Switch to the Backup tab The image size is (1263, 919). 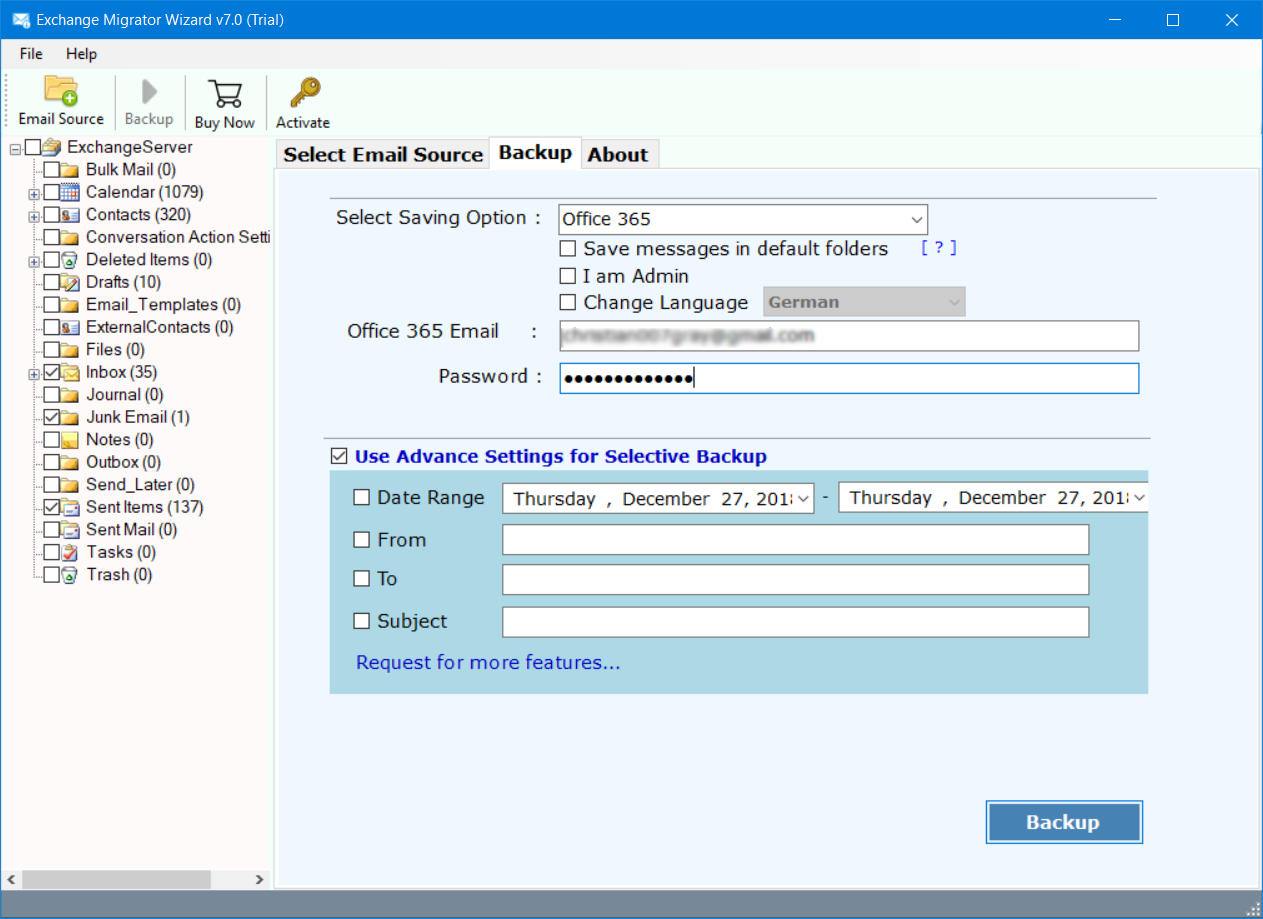click(x=535, y=153)
